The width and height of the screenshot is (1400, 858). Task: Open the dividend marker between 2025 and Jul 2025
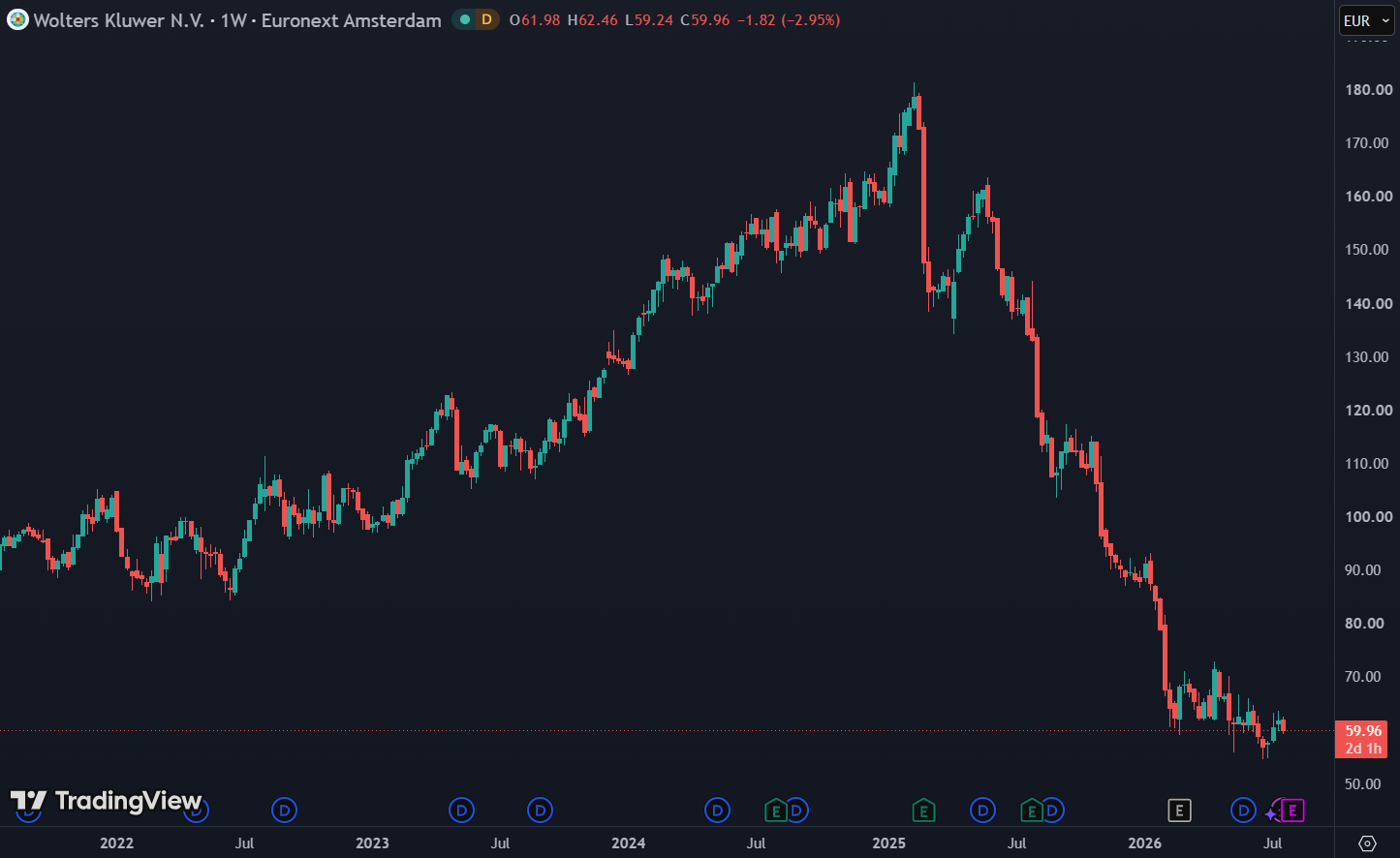(x=982, y=810)
